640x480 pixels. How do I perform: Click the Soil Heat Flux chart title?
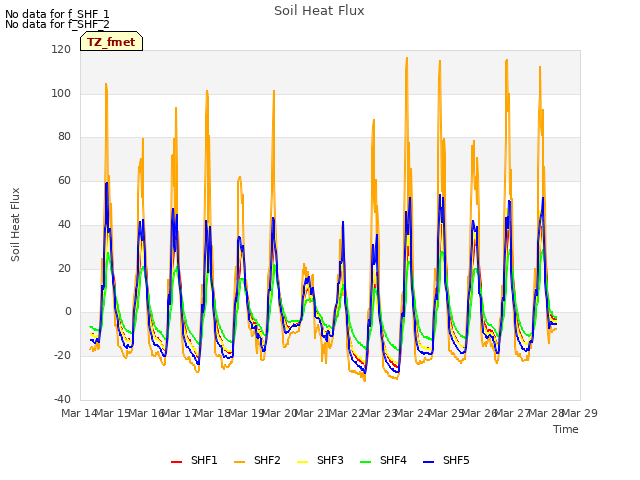[x=319, y=11]
